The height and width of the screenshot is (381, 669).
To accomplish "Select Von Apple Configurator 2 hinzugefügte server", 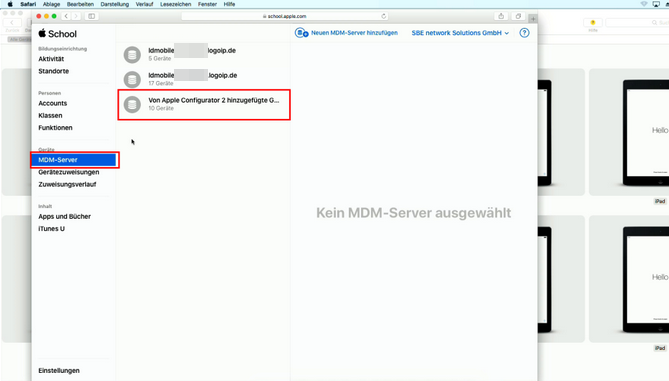I will click(x=204, y=104).
